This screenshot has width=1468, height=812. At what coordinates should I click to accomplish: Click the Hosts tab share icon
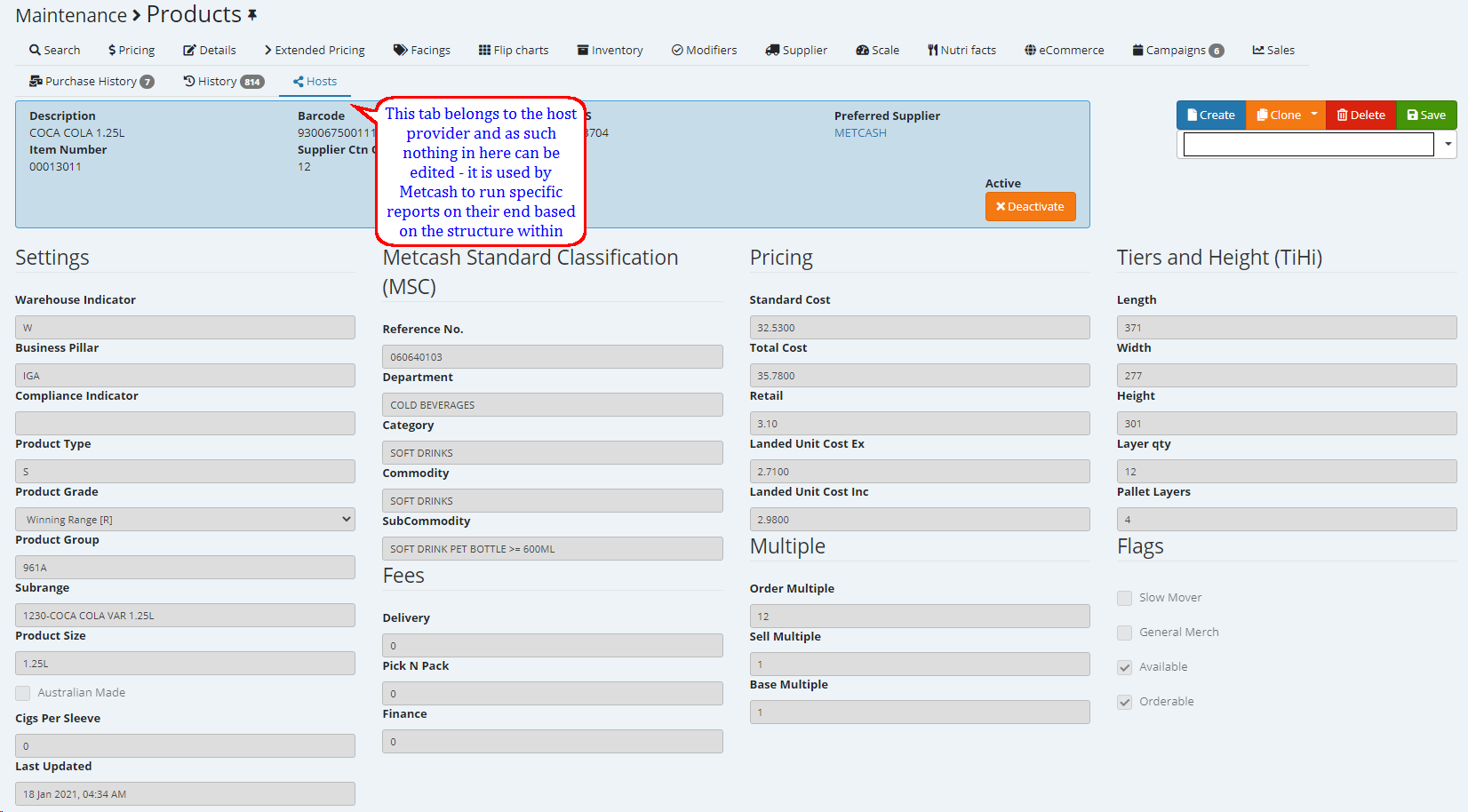click(x=299, y=82)
